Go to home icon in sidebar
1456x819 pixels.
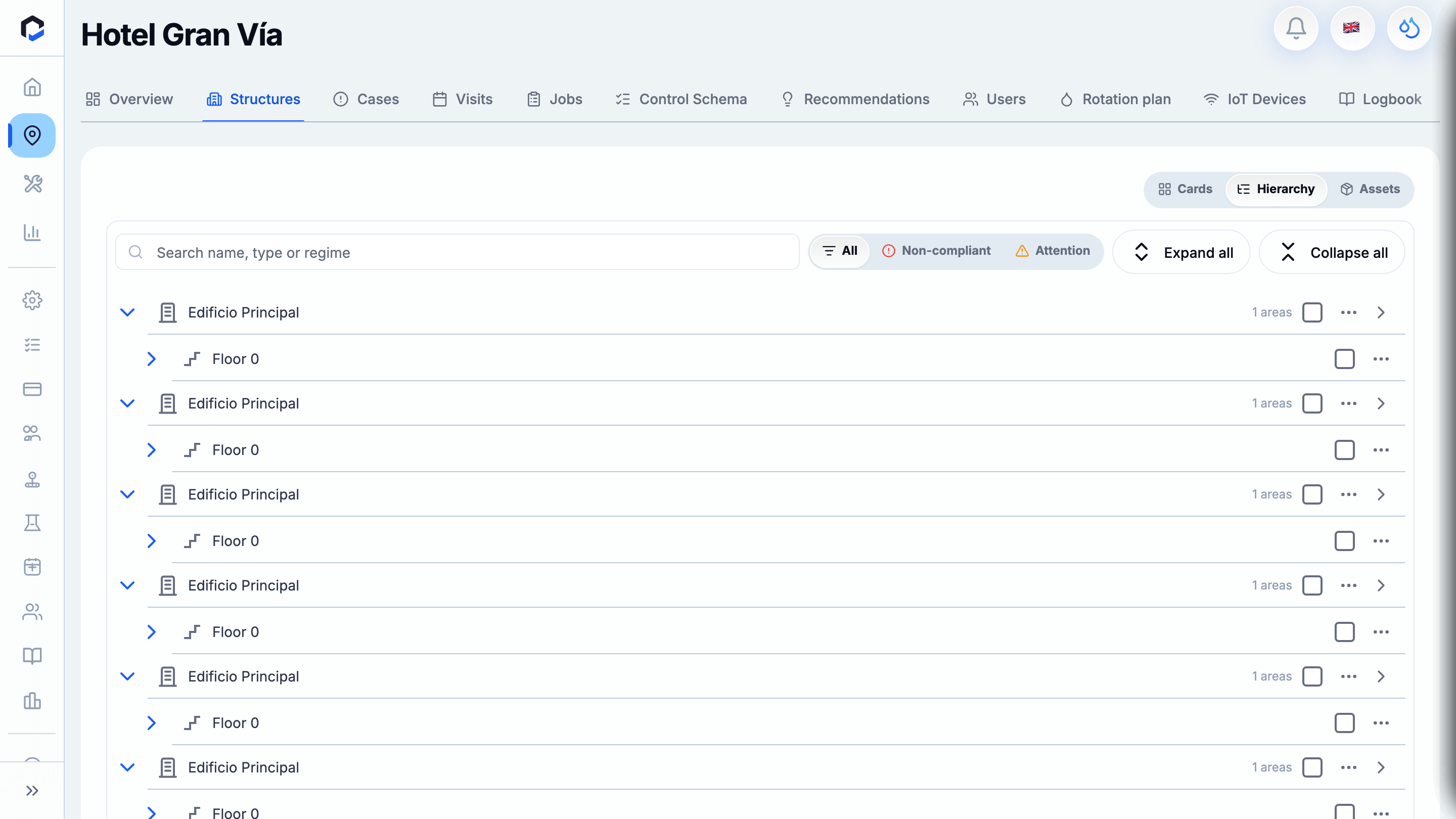coord(32,87)
